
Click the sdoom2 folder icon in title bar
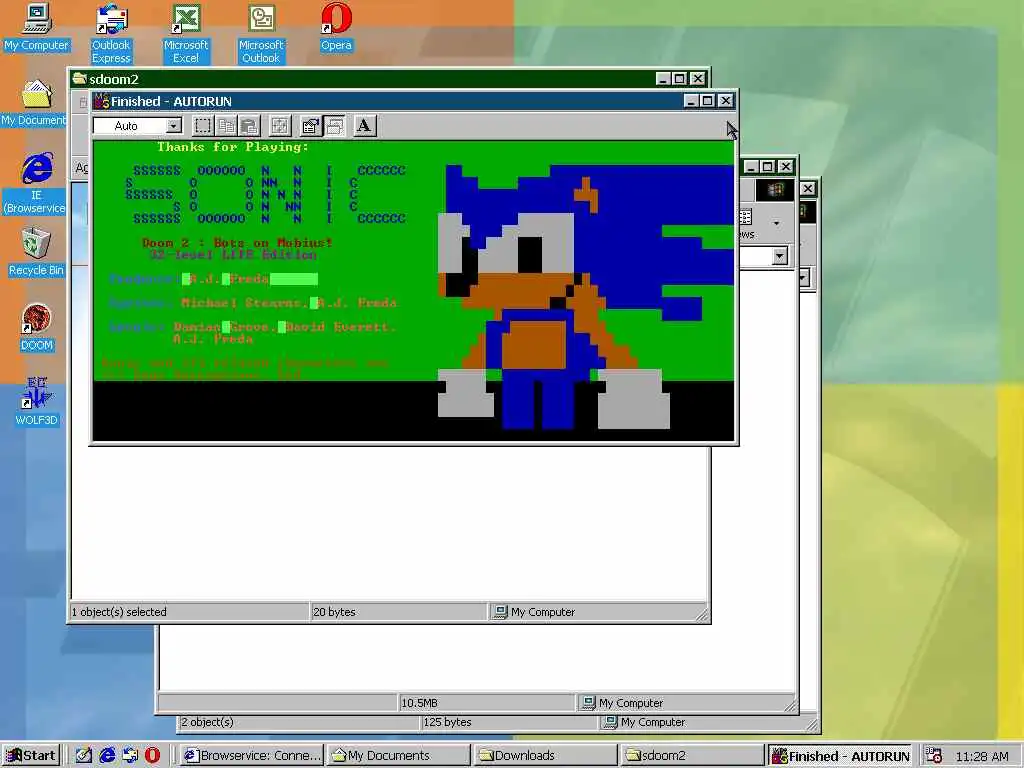tap(80, 79)
